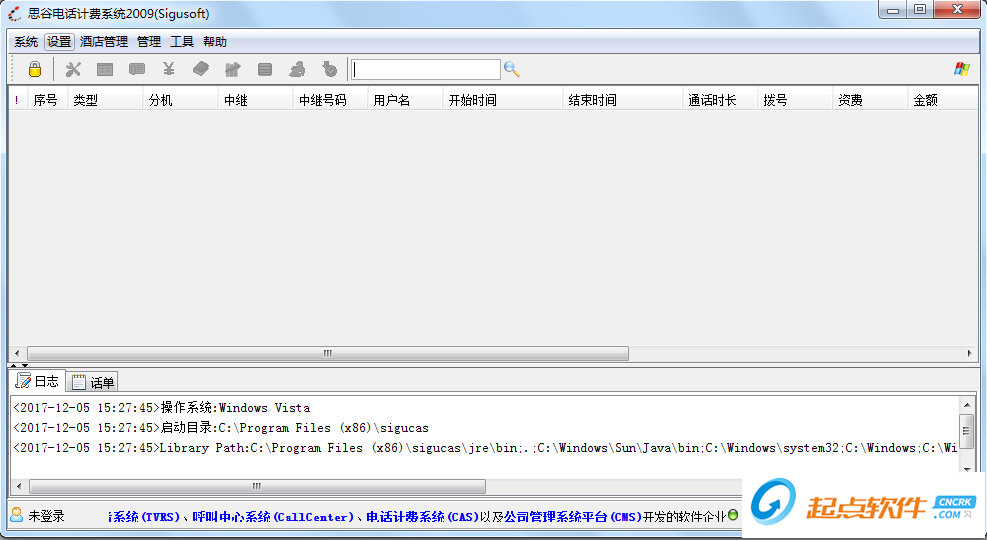This screenshot has height=540, width=987.
Task: Sort by the 结束时间 column header
Action: 623,100
